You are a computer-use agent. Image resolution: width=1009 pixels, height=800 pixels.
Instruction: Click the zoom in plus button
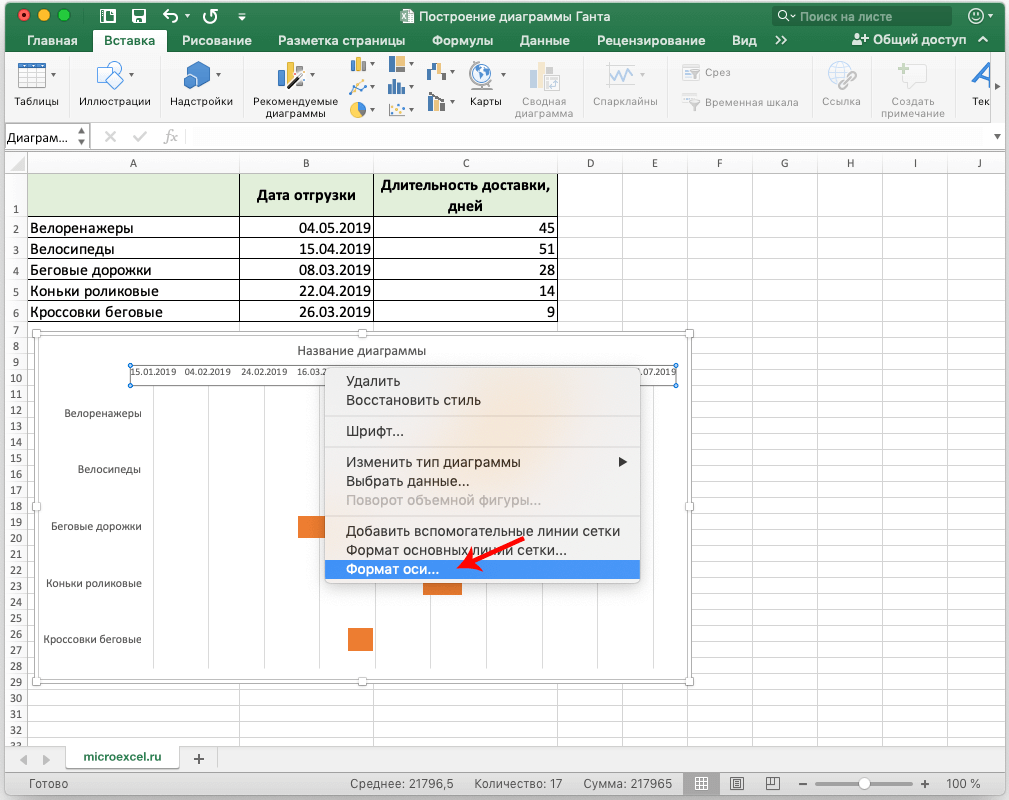pyautogui.click(x=925, y=784)
